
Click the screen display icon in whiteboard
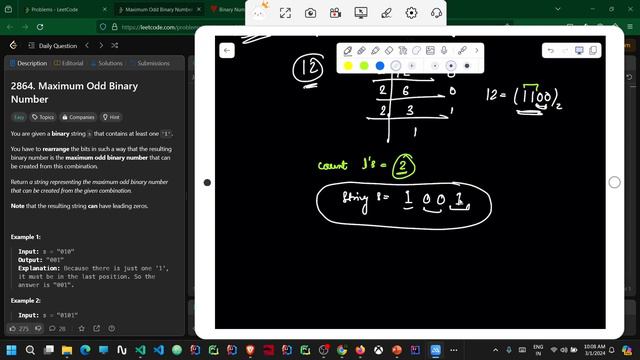(x=579, y=51)
